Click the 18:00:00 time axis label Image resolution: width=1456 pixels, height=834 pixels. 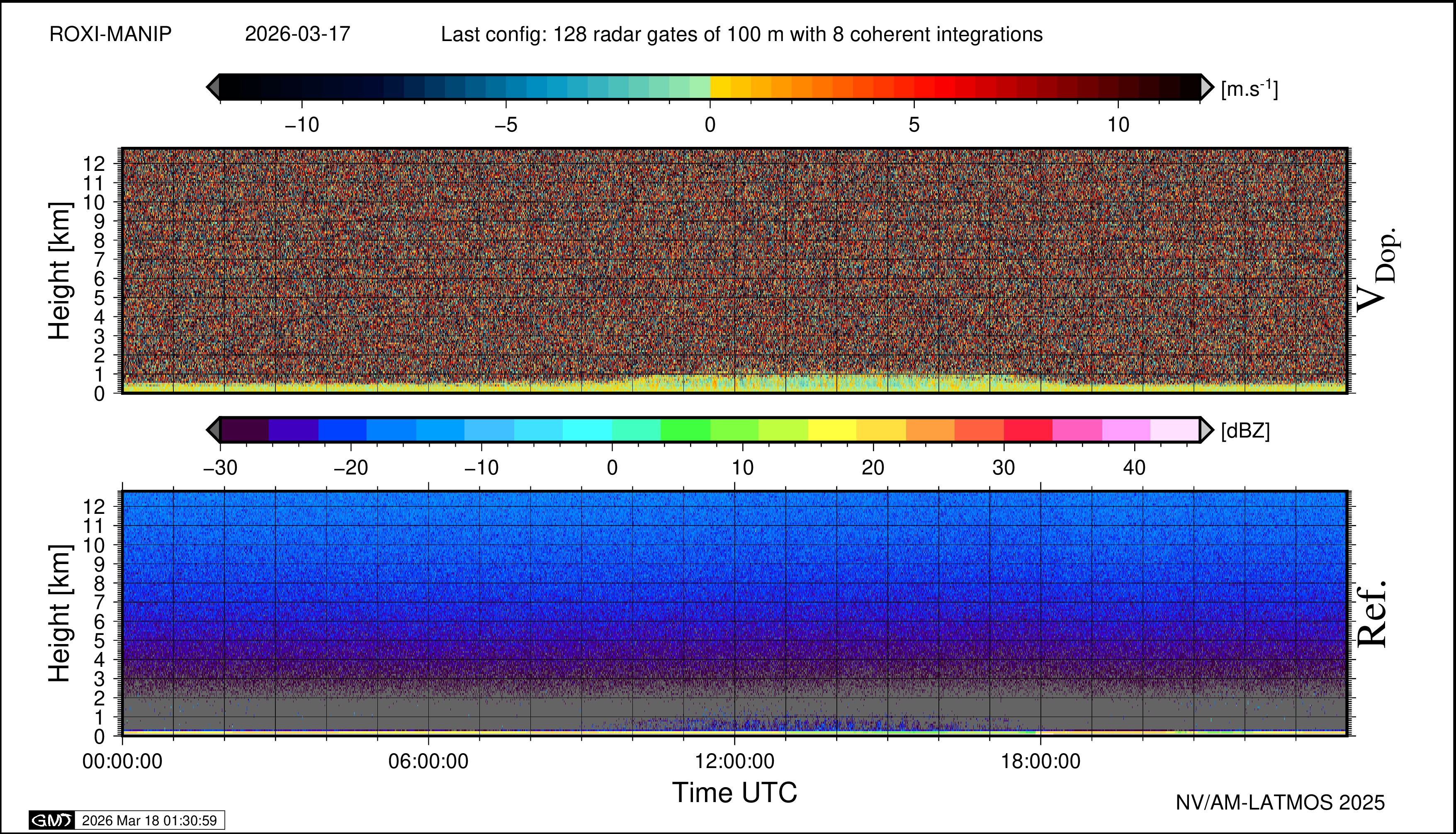coord(1040,761)
